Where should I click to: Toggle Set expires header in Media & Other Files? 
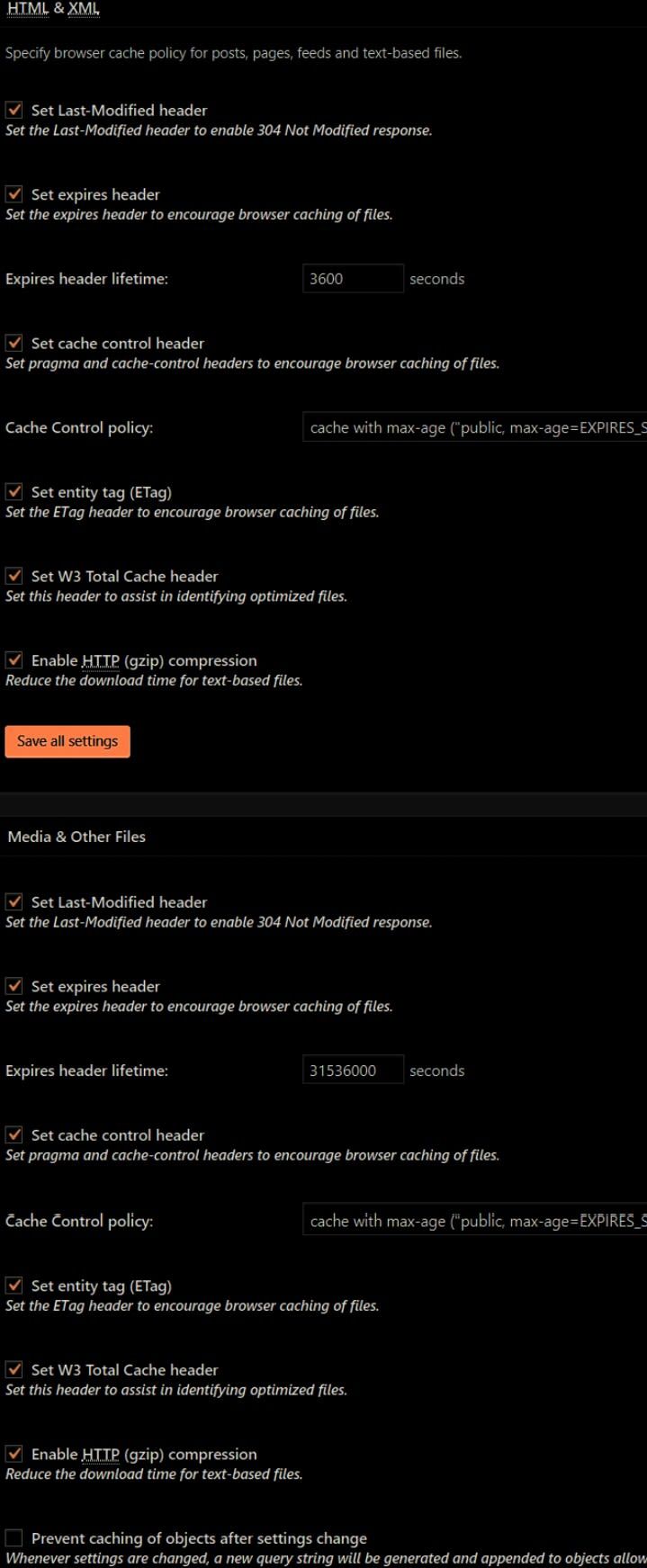click(x=14, y=986)
